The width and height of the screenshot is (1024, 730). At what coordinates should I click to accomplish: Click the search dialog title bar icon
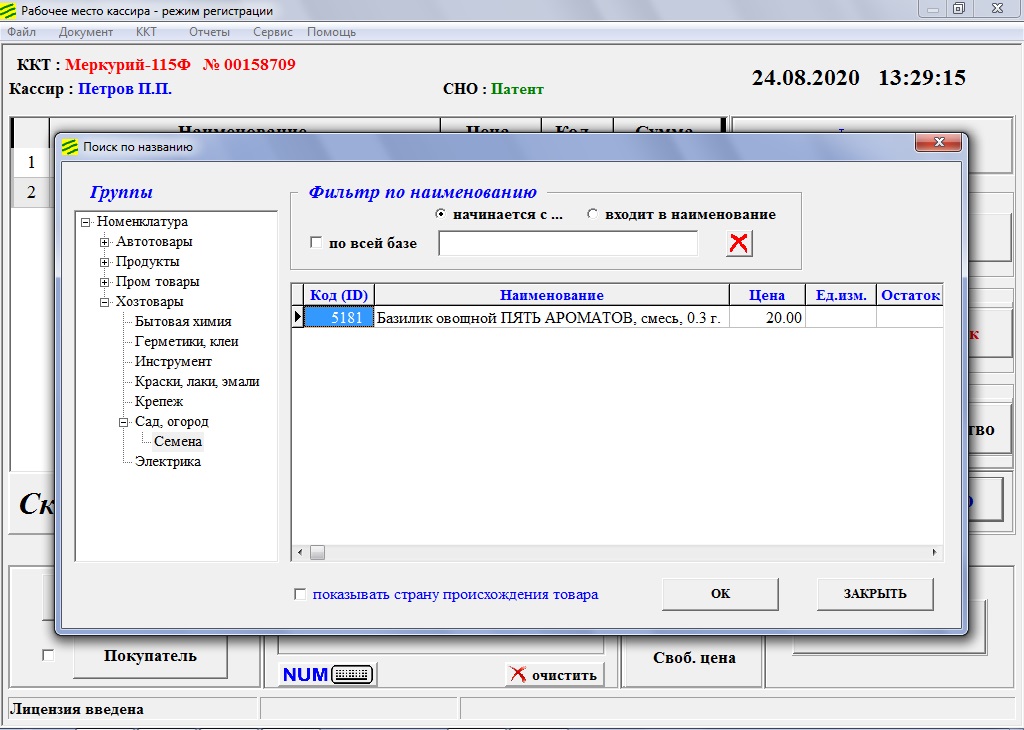tap(69, 147)
